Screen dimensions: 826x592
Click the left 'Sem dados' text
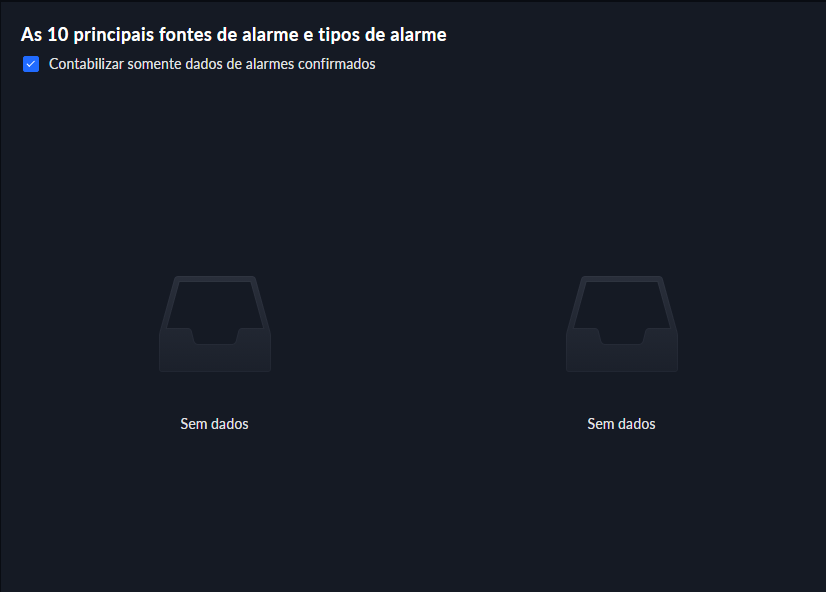pos(214,424)
